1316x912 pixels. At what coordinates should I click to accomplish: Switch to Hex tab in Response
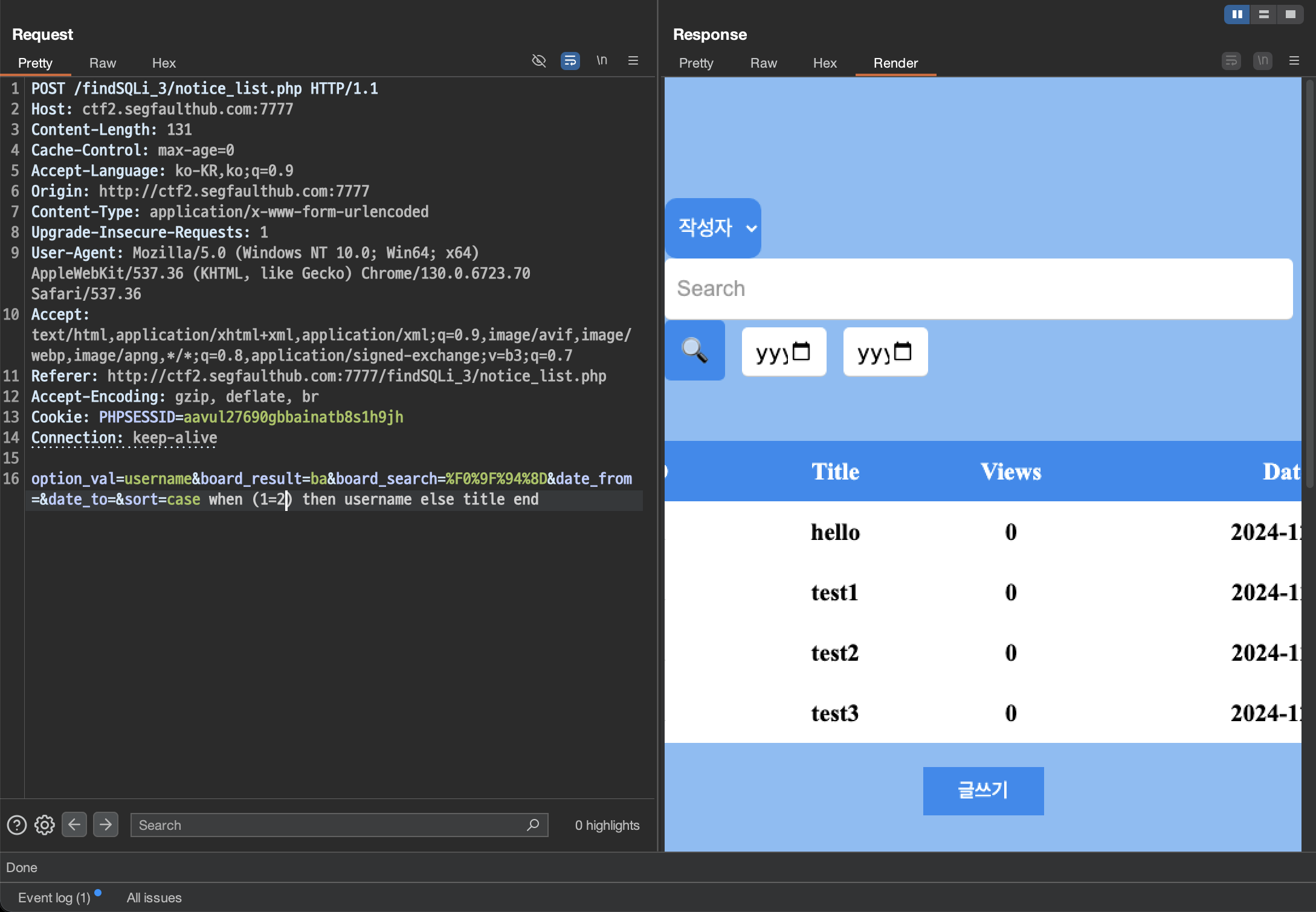coord(824,63)
